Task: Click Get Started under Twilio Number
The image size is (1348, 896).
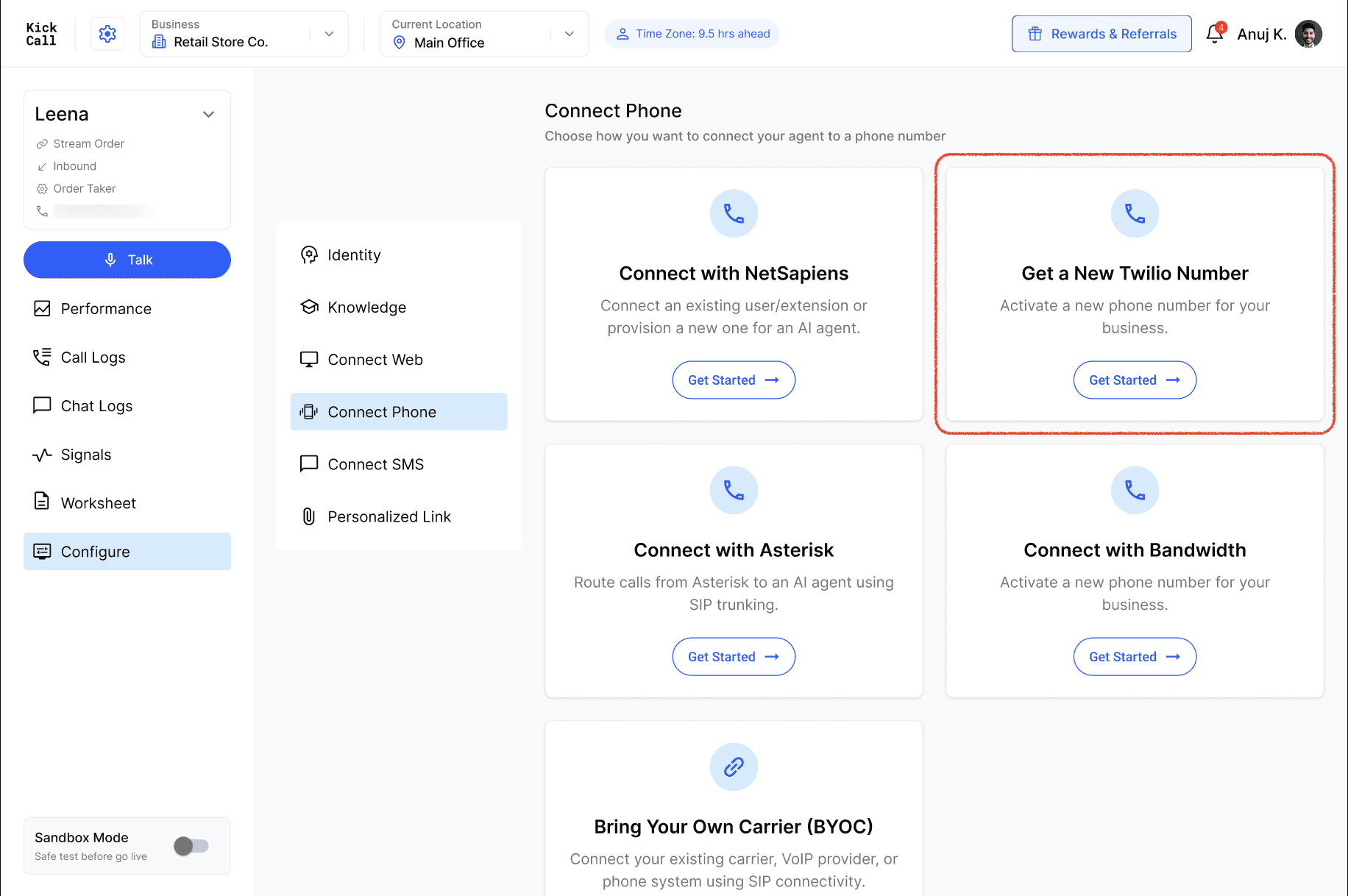Action: click(1135, 380)
